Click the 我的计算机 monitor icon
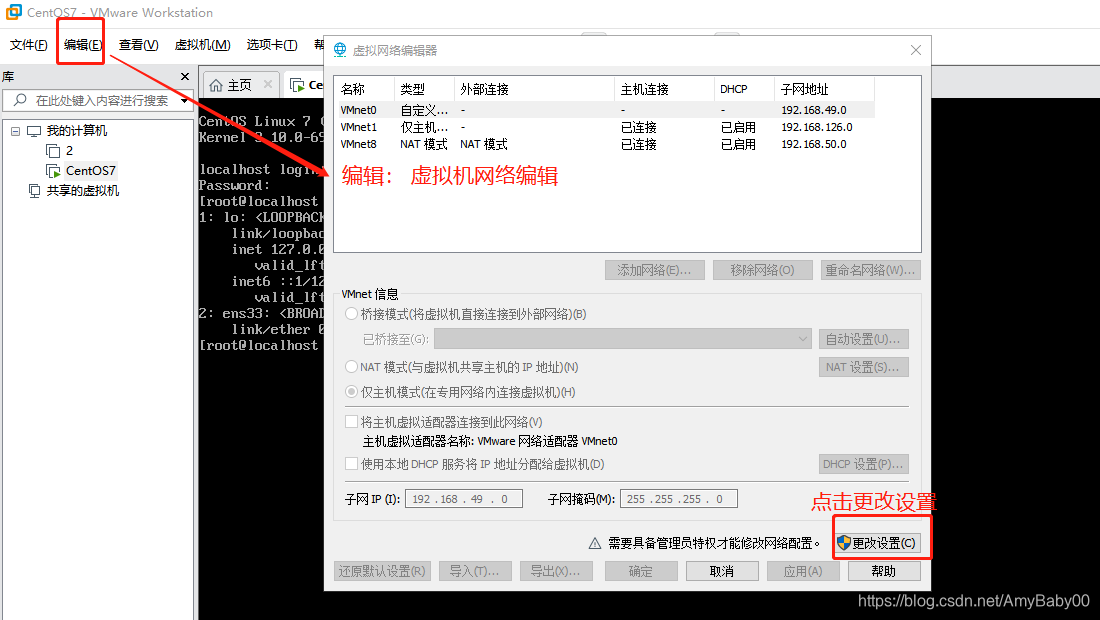 click(34, 131)
